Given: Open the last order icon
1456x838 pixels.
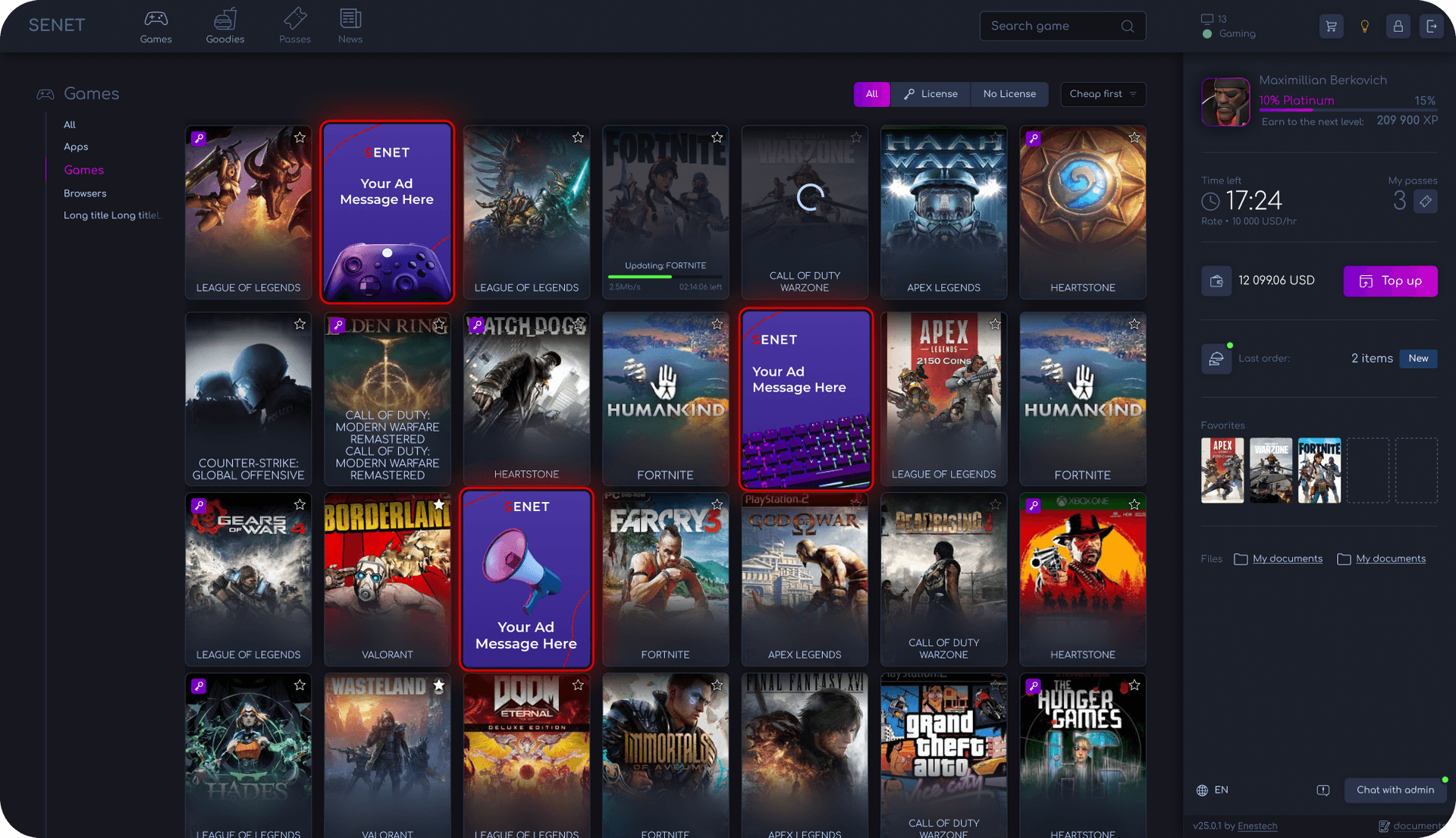Looking at the screenshot, I should click(1216, 359).
